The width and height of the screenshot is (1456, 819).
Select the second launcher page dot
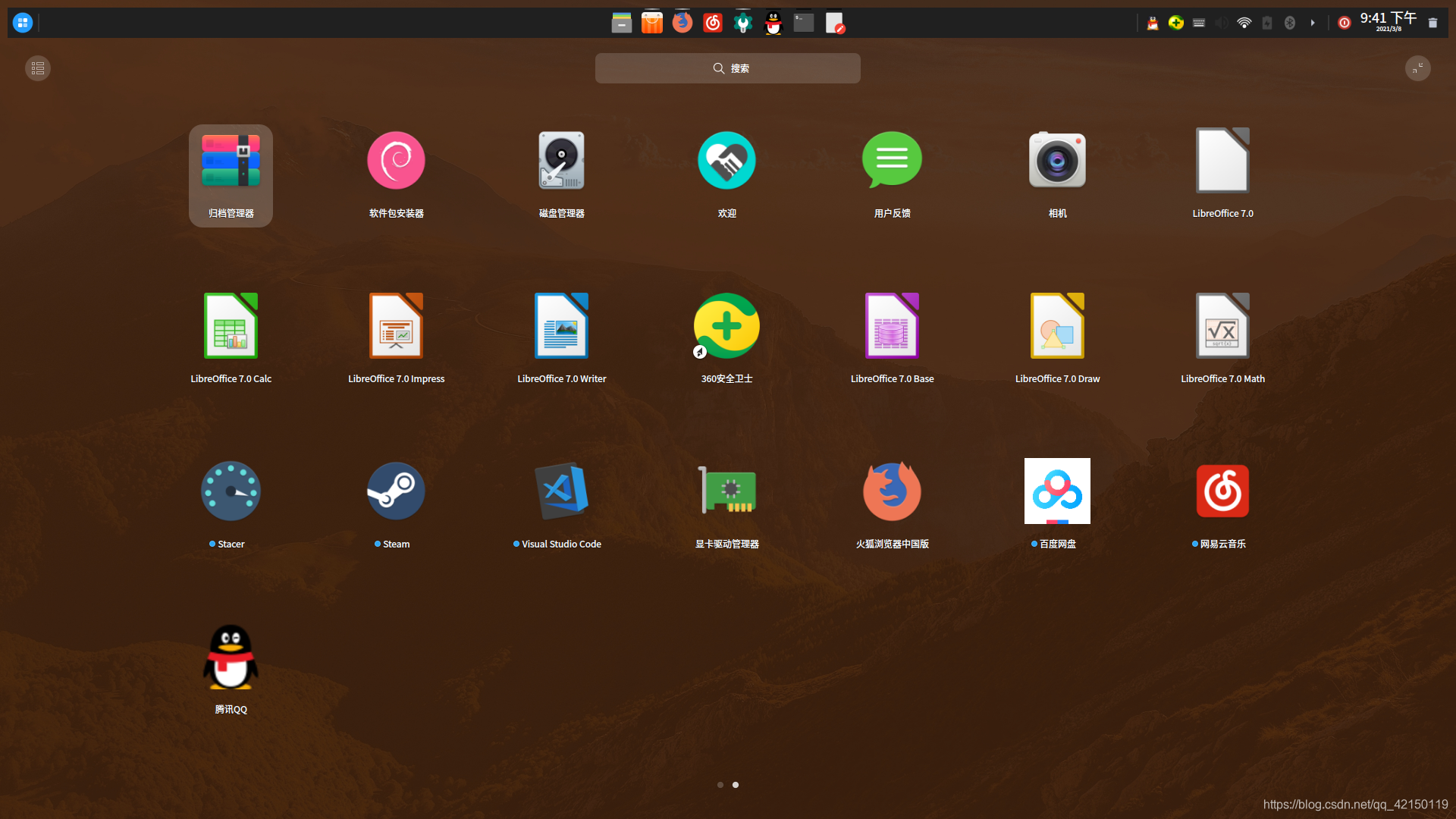click(736, 785)
